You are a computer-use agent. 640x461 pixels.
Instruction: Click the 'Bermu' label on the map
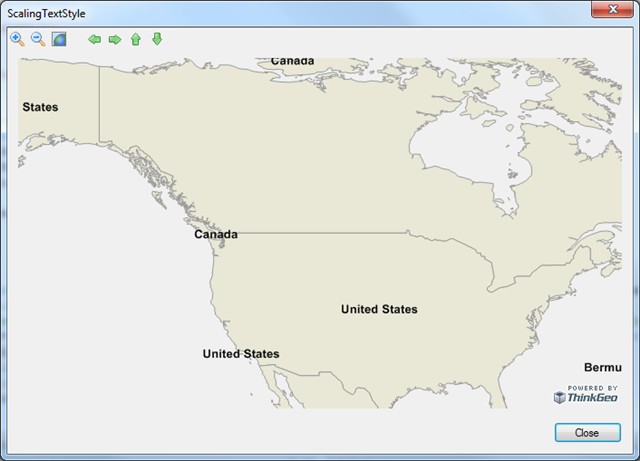(x=603, y=367)
